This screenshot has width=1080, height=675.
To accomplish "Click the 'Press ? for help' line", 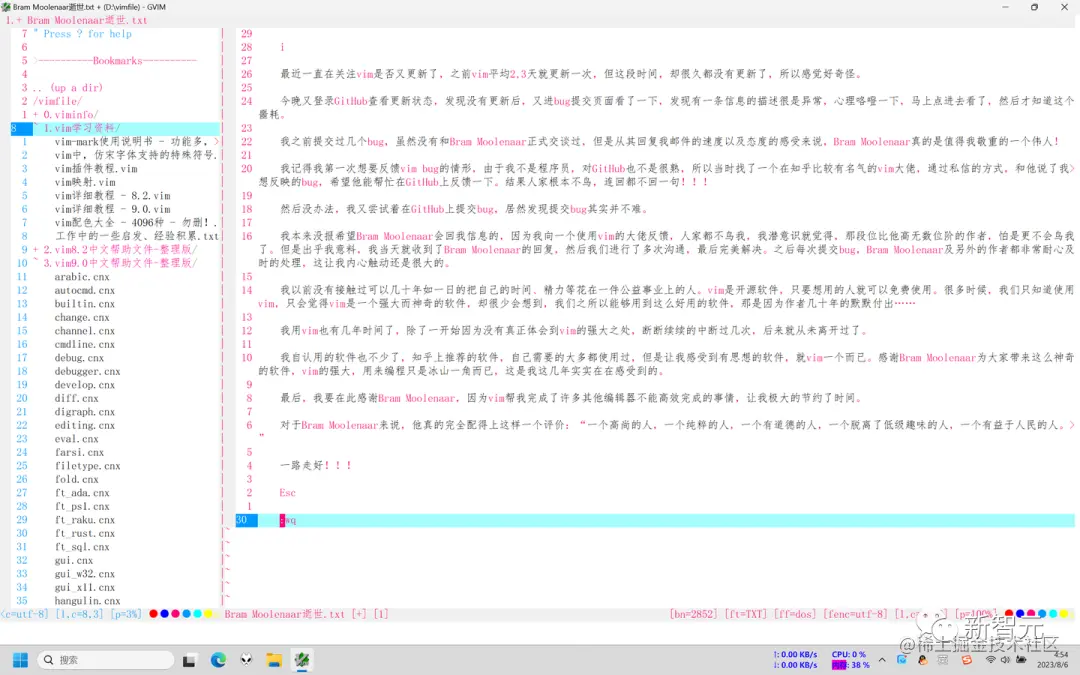I will (x=82, y=34).
